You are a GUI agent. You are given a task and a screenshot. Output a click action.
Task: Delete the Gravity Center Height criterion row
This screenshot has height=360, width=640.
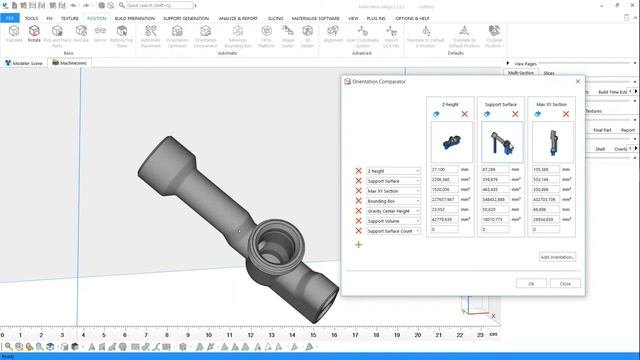(358, 211)
